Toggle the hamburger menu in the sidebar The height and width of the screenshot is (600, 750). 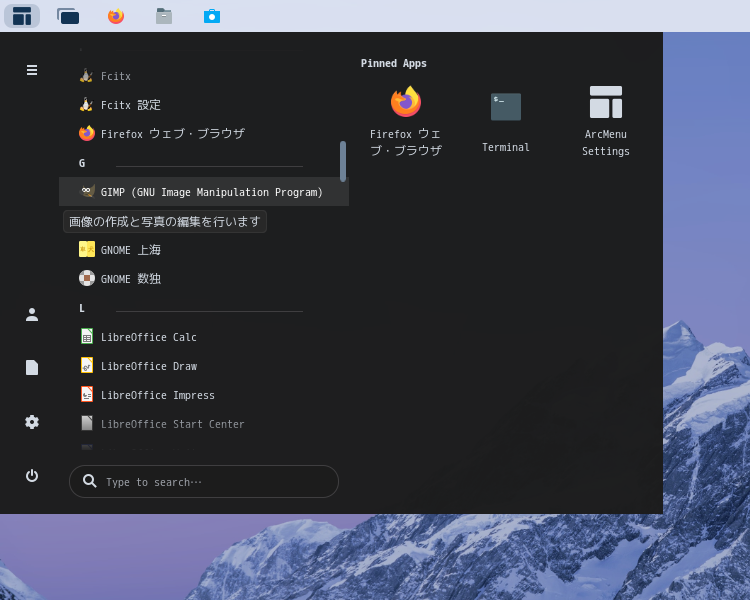click(x=32, y=70)
